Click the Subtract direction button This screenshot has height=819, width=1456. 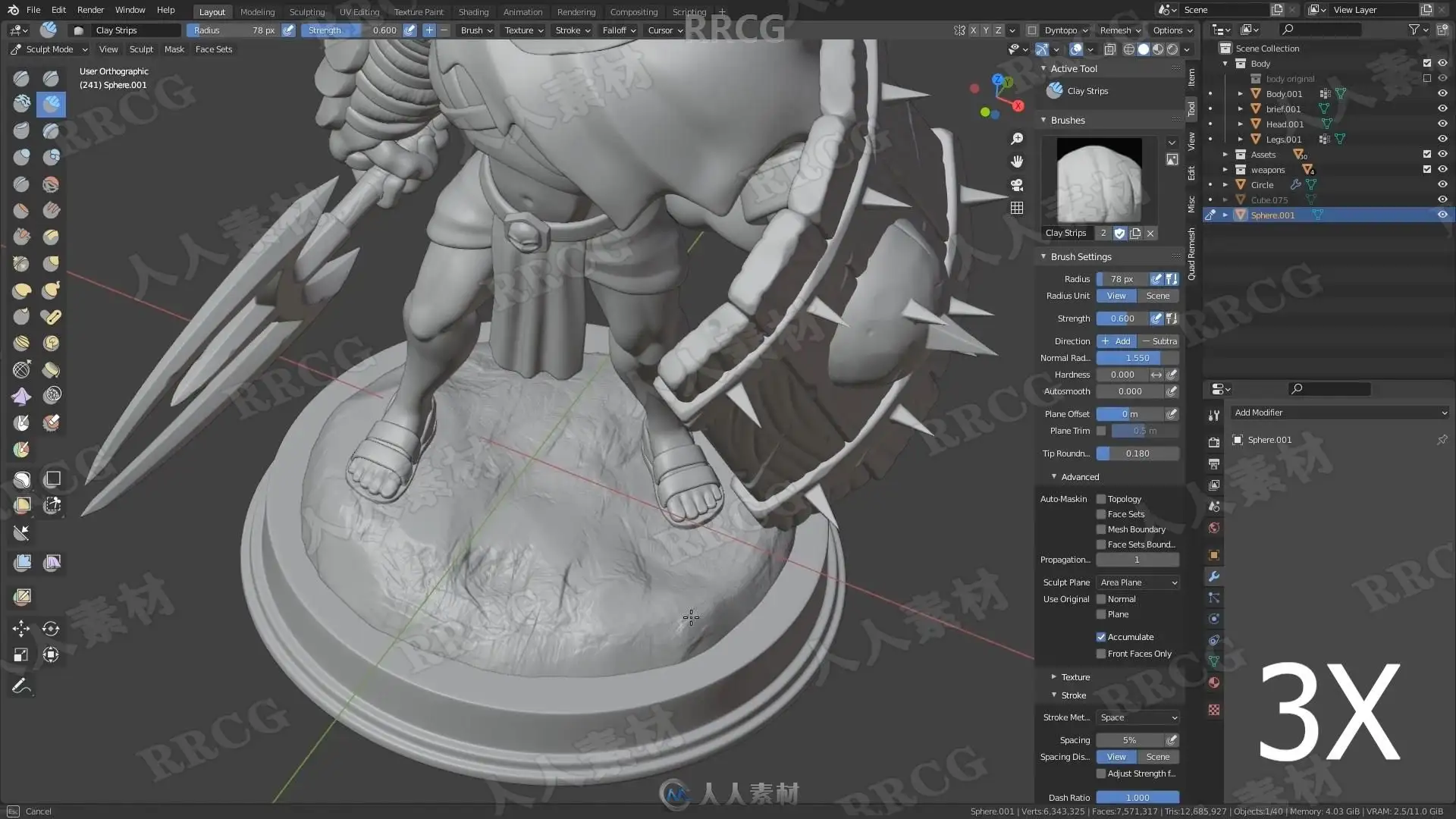(1159, 341)
